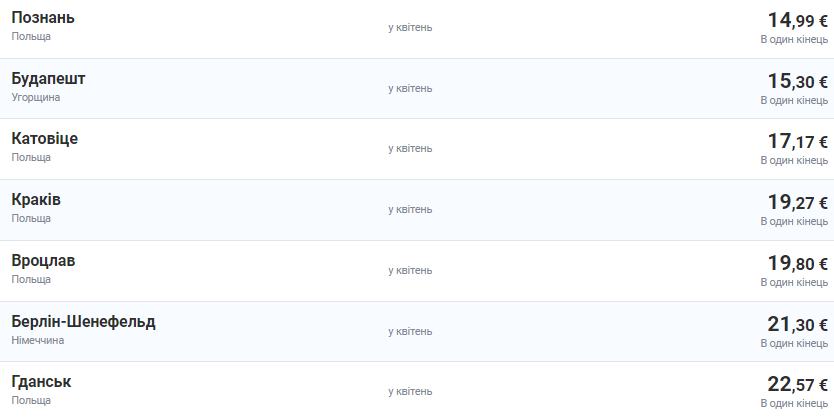Screen dimensions: 834x420
Task: Select the 15,30 € fare
Action: click(x=797, y=82)
